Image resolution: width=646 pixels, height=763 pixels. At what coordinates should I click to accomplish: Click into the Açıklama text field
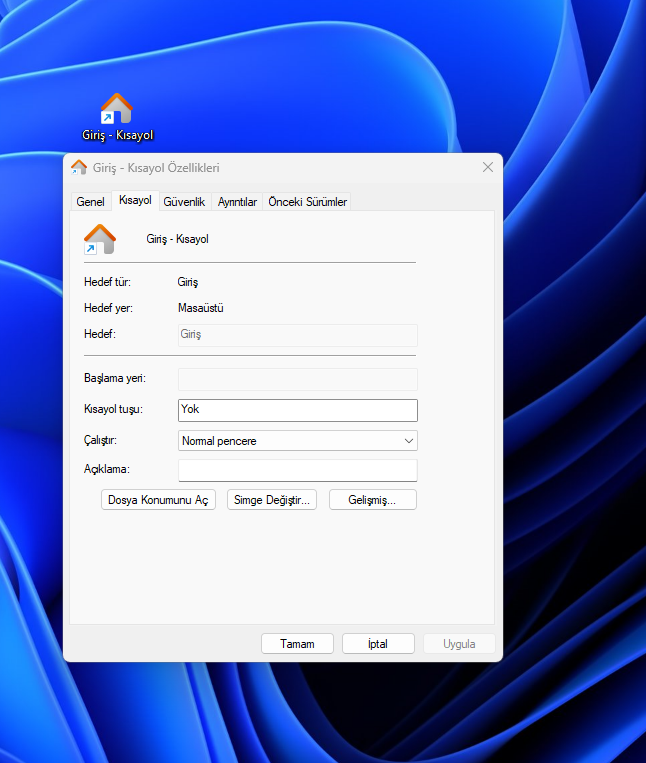click(298, 470)
